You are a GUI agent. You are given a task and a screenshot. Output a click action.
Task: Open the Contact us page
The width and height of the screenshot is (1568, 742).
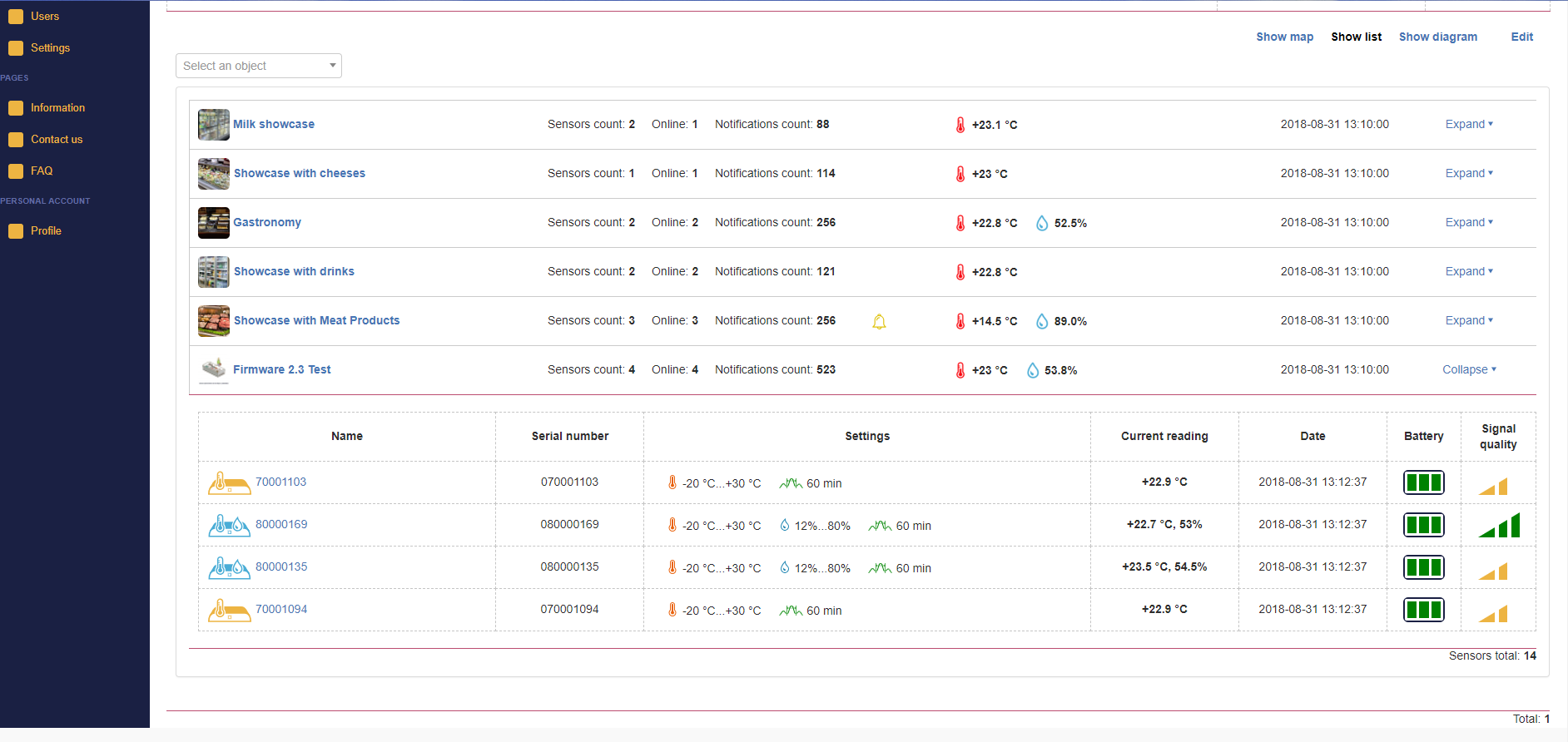57,140
